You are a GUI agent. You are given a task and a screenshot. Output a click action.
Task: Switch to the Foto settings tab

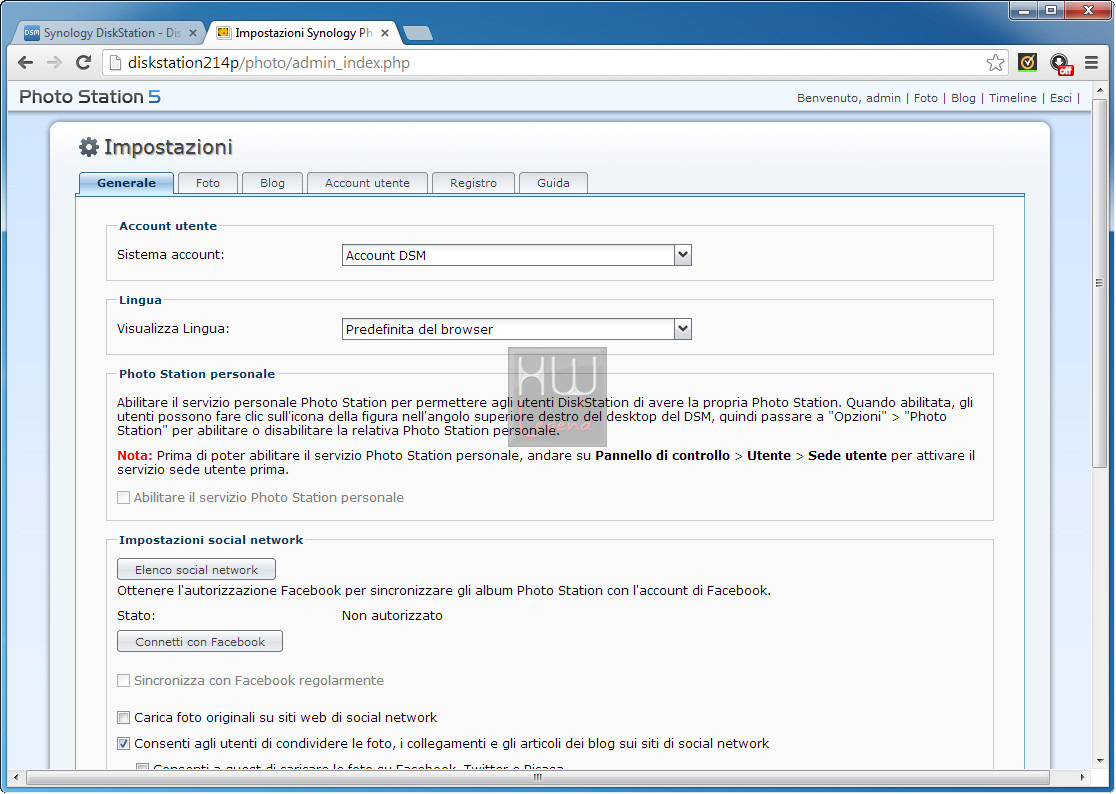click(208, 183)
